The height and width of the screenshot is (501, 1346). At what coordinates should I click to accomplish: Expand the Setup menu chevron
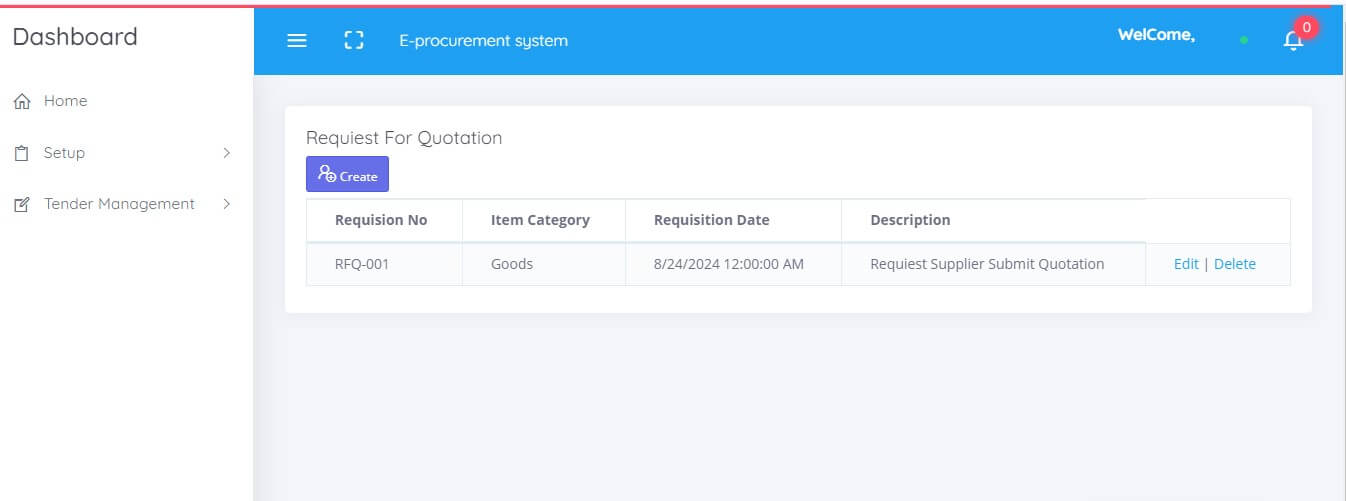point(227,153)
